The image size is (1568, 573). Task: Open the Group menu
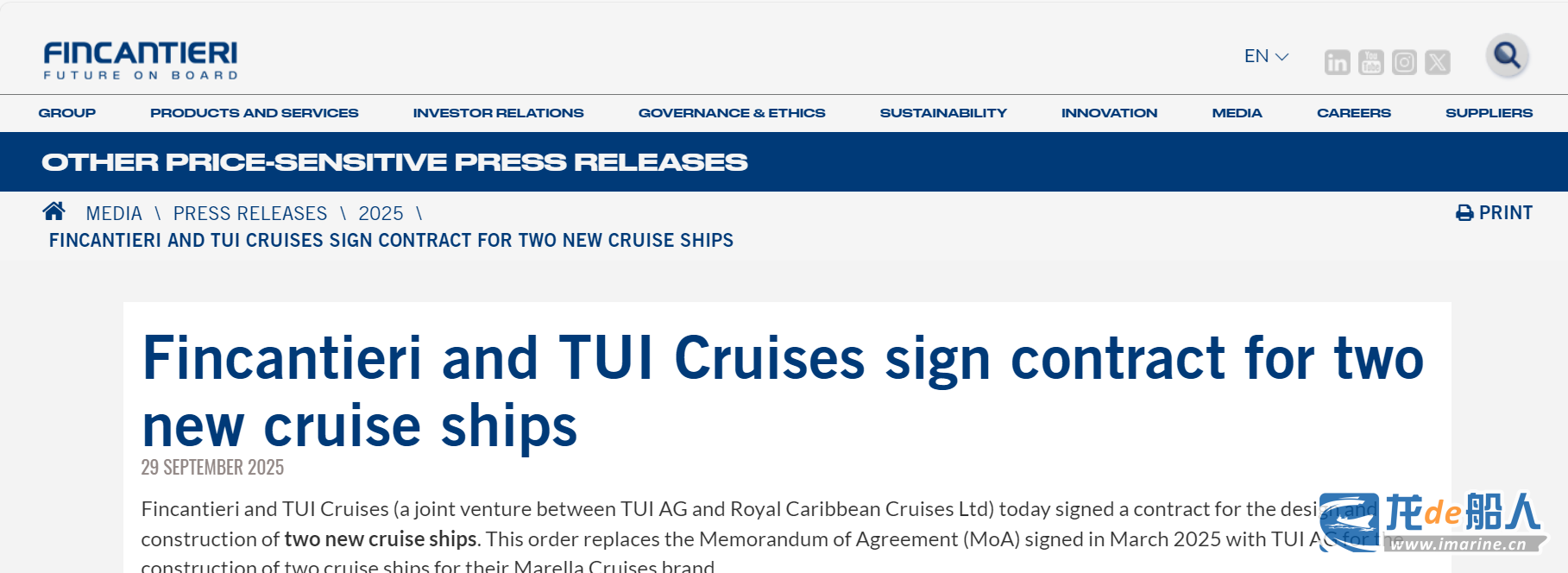pyautogui.click(x=67, y=113)
